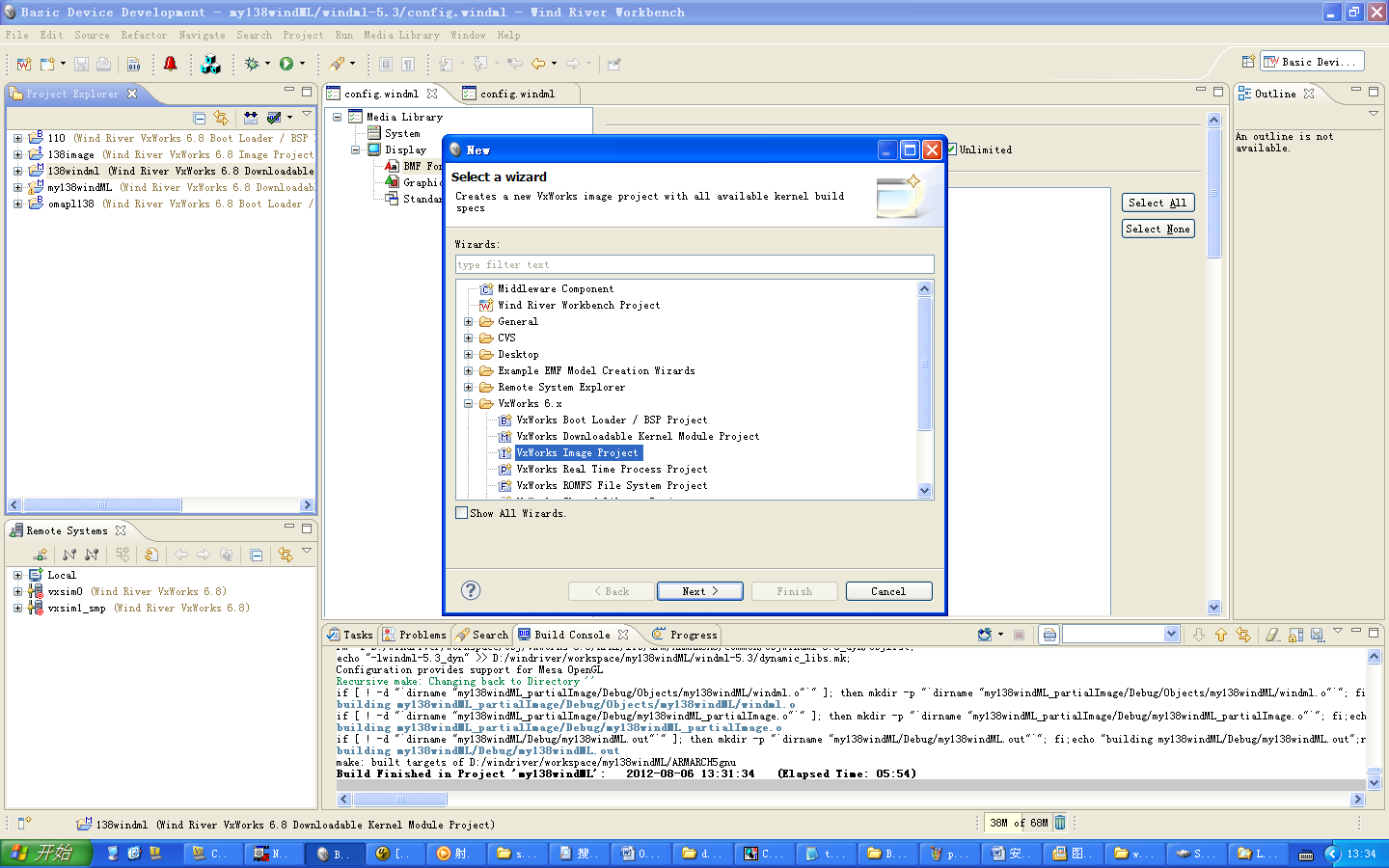Switch to the Tasks tab
1389x868 pixels.
coord(350,635)
